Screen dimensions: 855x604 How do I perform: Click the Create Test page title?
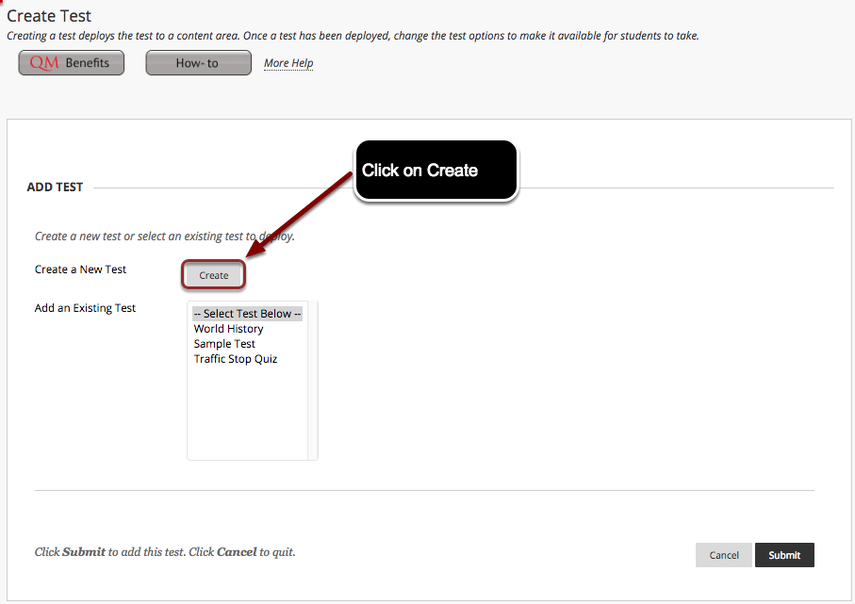tap(49, 15)
